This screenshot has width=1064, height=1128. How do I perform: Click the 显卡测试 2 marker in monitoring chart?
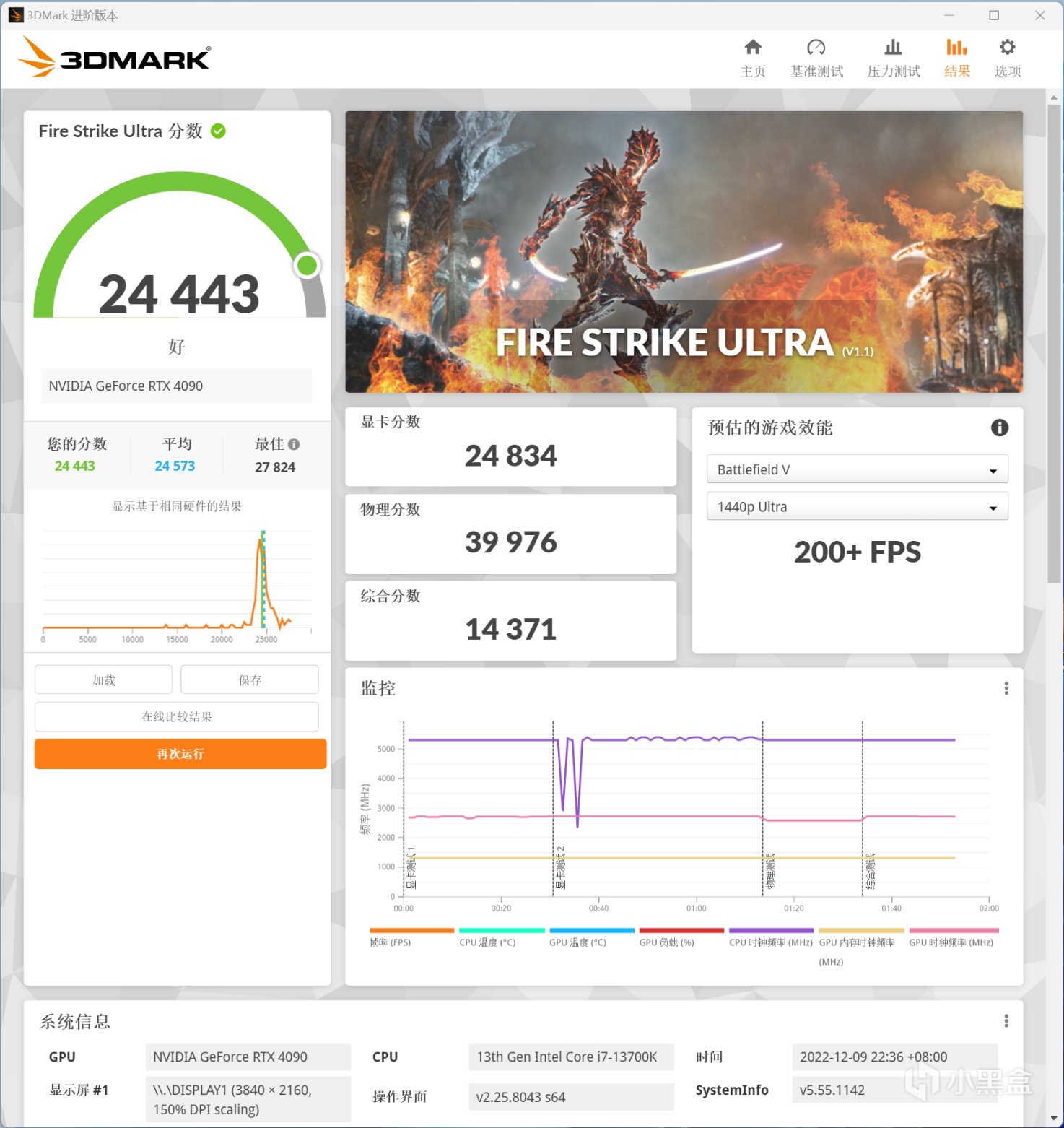[561, 867]
